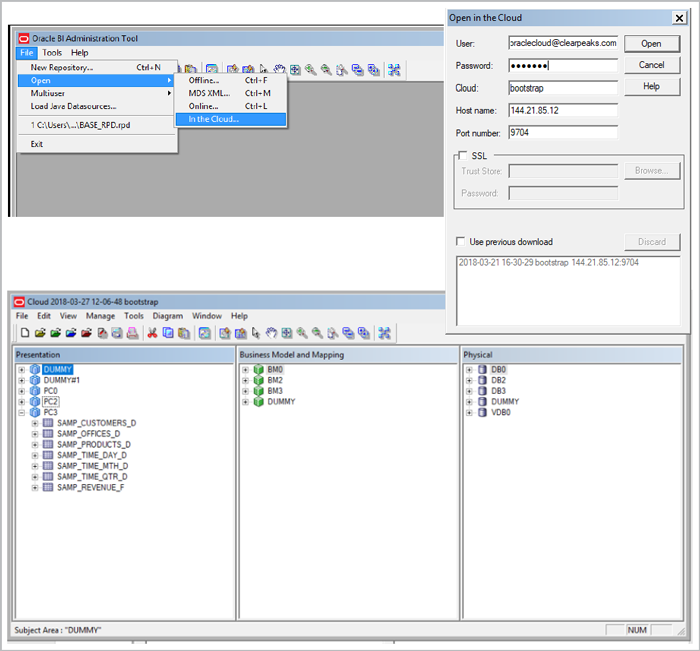Click the pink printer toolbar icon
Screen dimensions: 700x651
coord(133,333)
